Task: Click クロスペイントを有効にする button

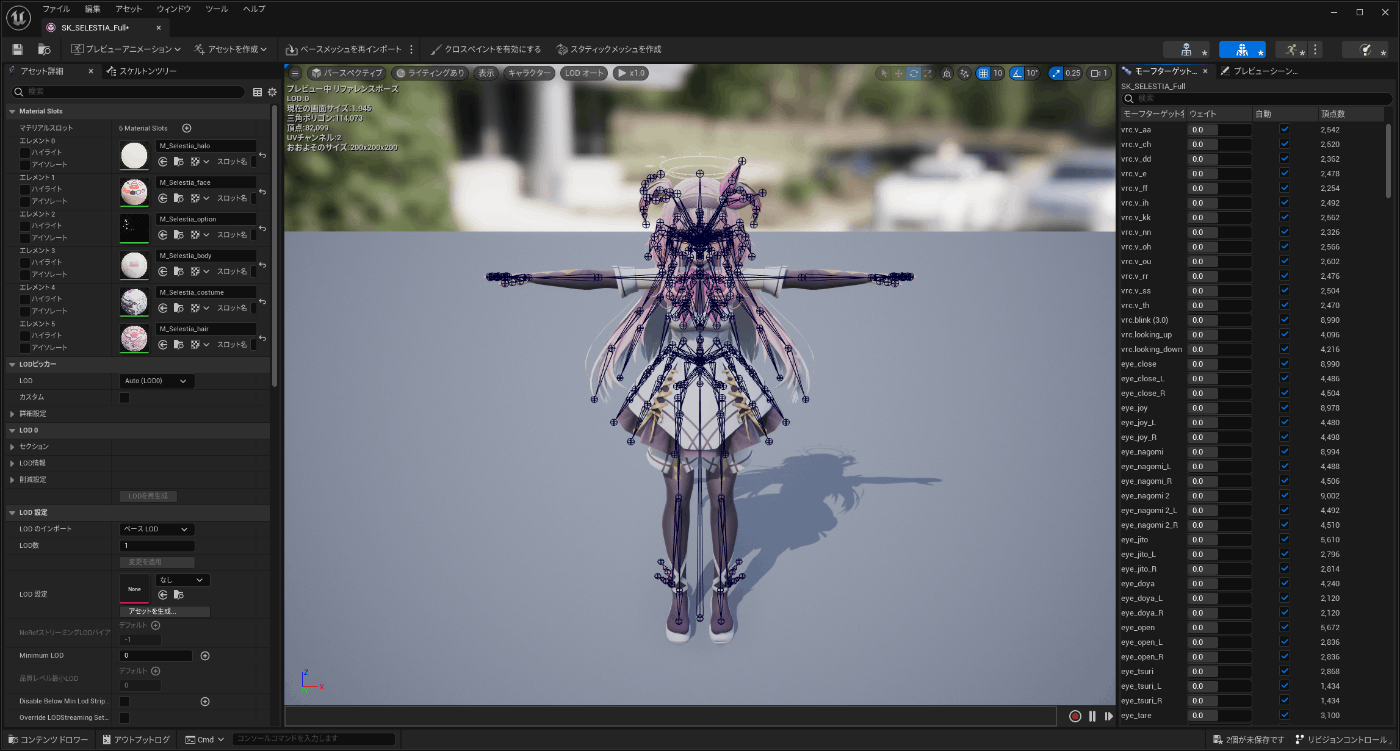Action: pyautogui.click(x=486, y=49)
